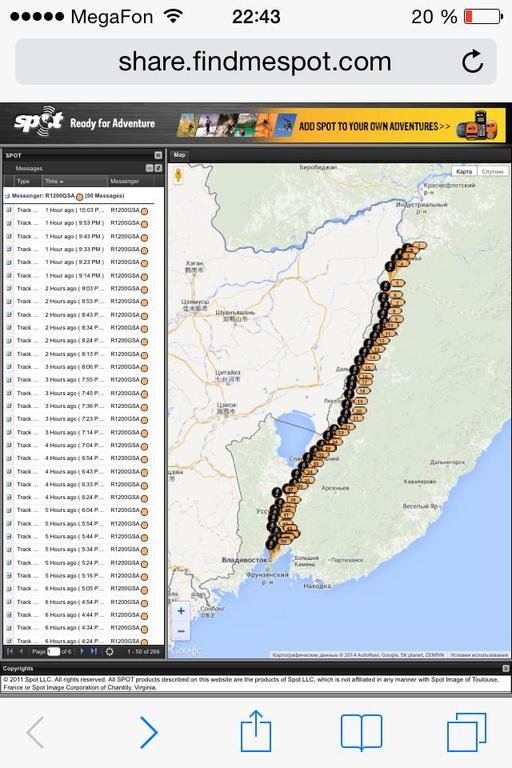Zoom in on the map
This screenshot has height=768, width=512.
pyautogui.click(x=181, y=611)
